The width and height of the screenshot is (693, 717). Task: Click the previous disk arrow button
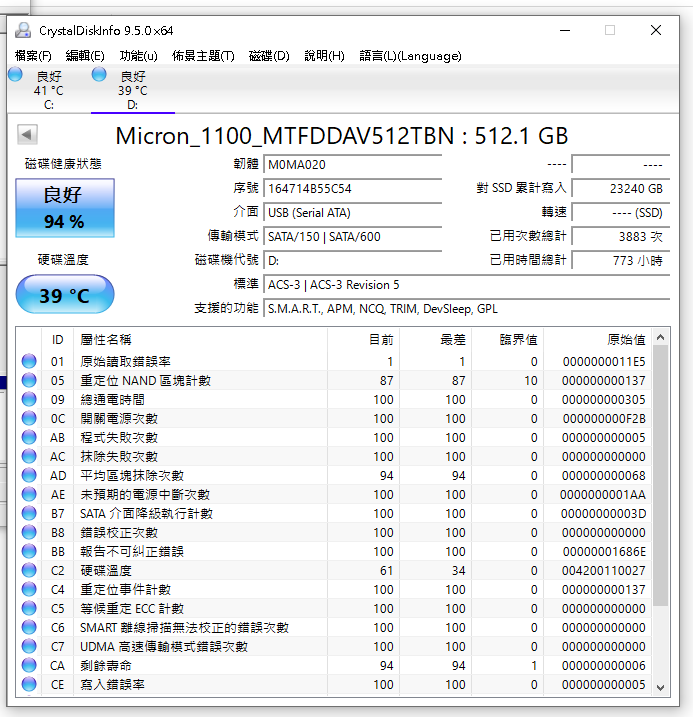pyautogui.click(x=27, y=134)
